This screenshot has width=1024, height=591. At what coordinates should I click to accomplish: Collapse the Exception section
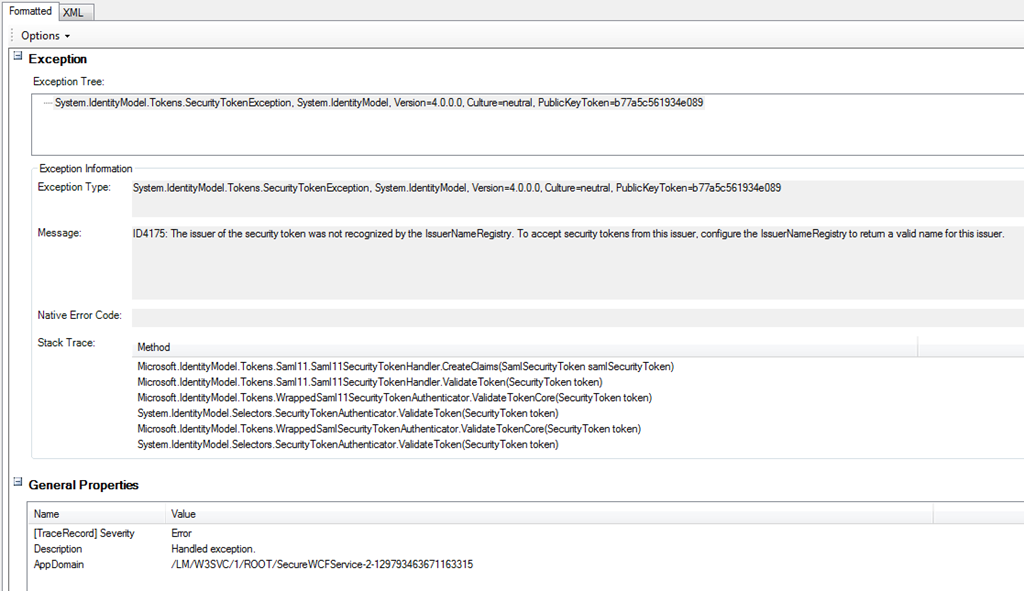click(x=17, y=58)
